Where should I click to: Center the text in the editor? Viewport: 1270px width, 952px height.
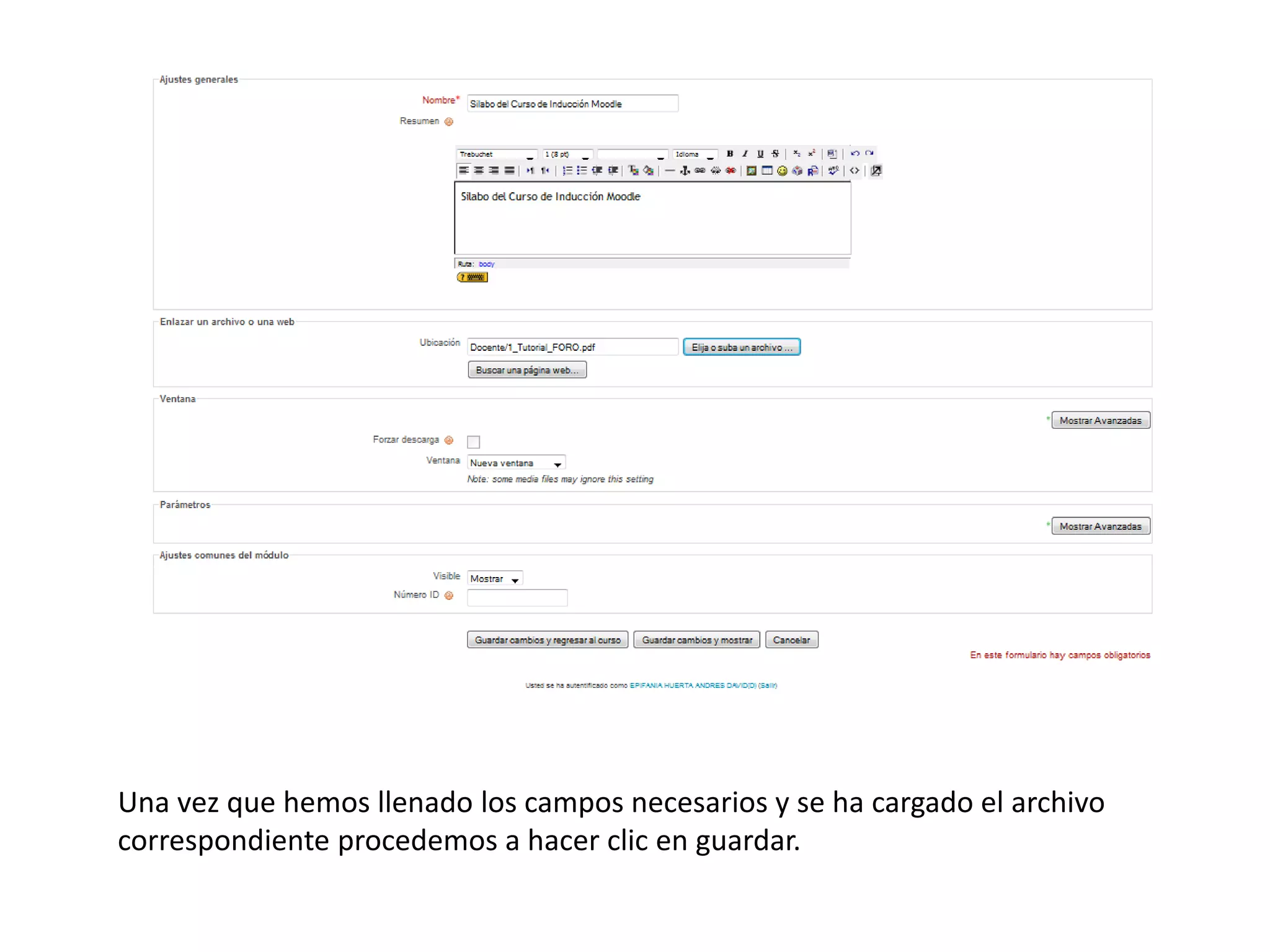click(x=479, y=170)
